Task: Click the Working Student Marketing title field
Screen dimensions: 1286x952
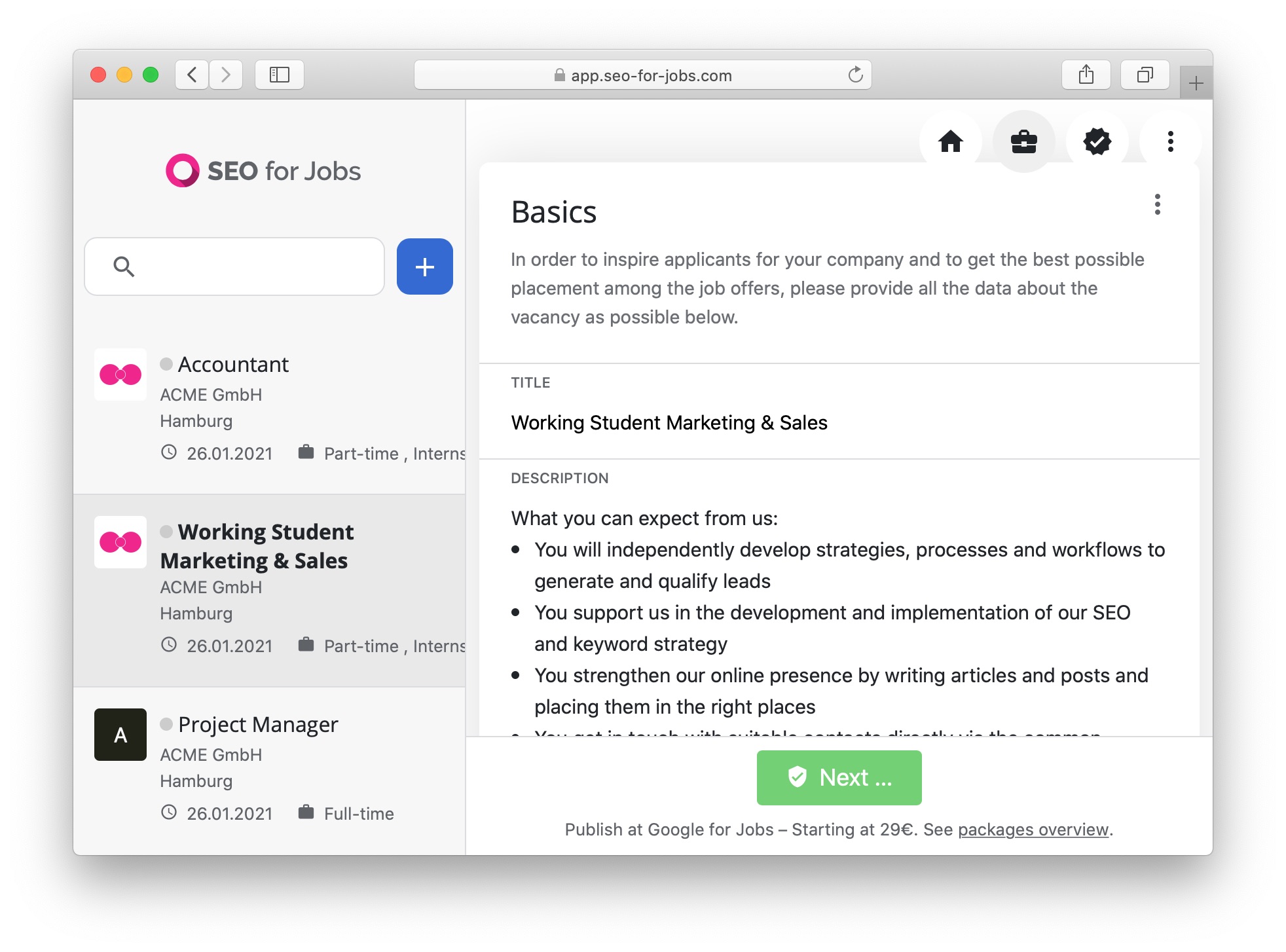Action: coord(669,423)
